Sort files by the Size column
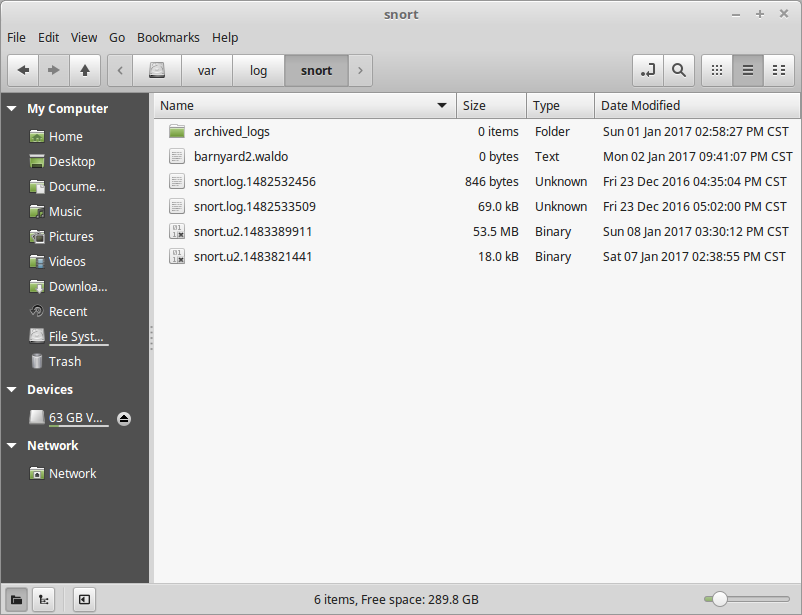This screenshot has height=615, width=802. [x=491, y=105]
